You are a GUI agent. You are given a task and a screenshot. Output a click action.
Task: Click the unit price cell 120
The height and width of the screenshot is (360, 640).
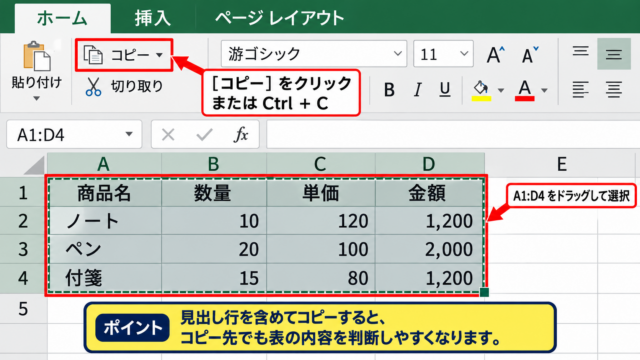coord(321,221)
